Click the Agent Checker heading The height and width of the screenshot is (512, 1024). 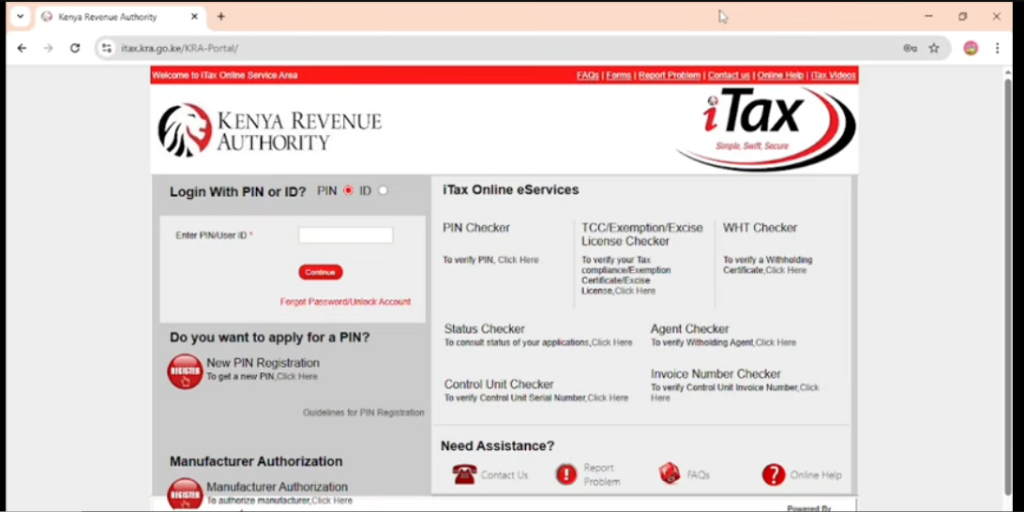(690, 329)
